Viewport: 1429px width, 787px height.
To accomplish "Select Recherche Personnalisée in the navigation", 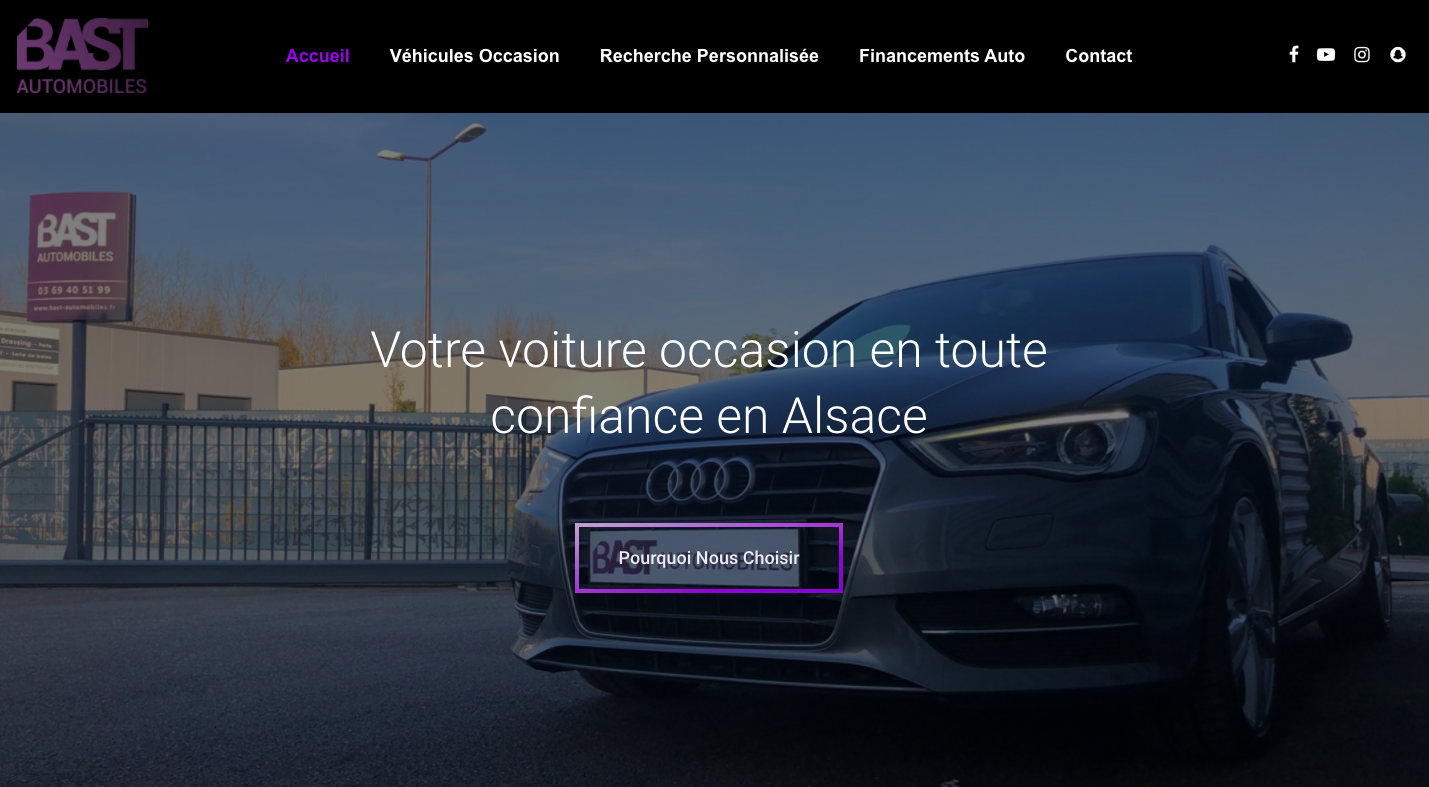I will 709,56.
